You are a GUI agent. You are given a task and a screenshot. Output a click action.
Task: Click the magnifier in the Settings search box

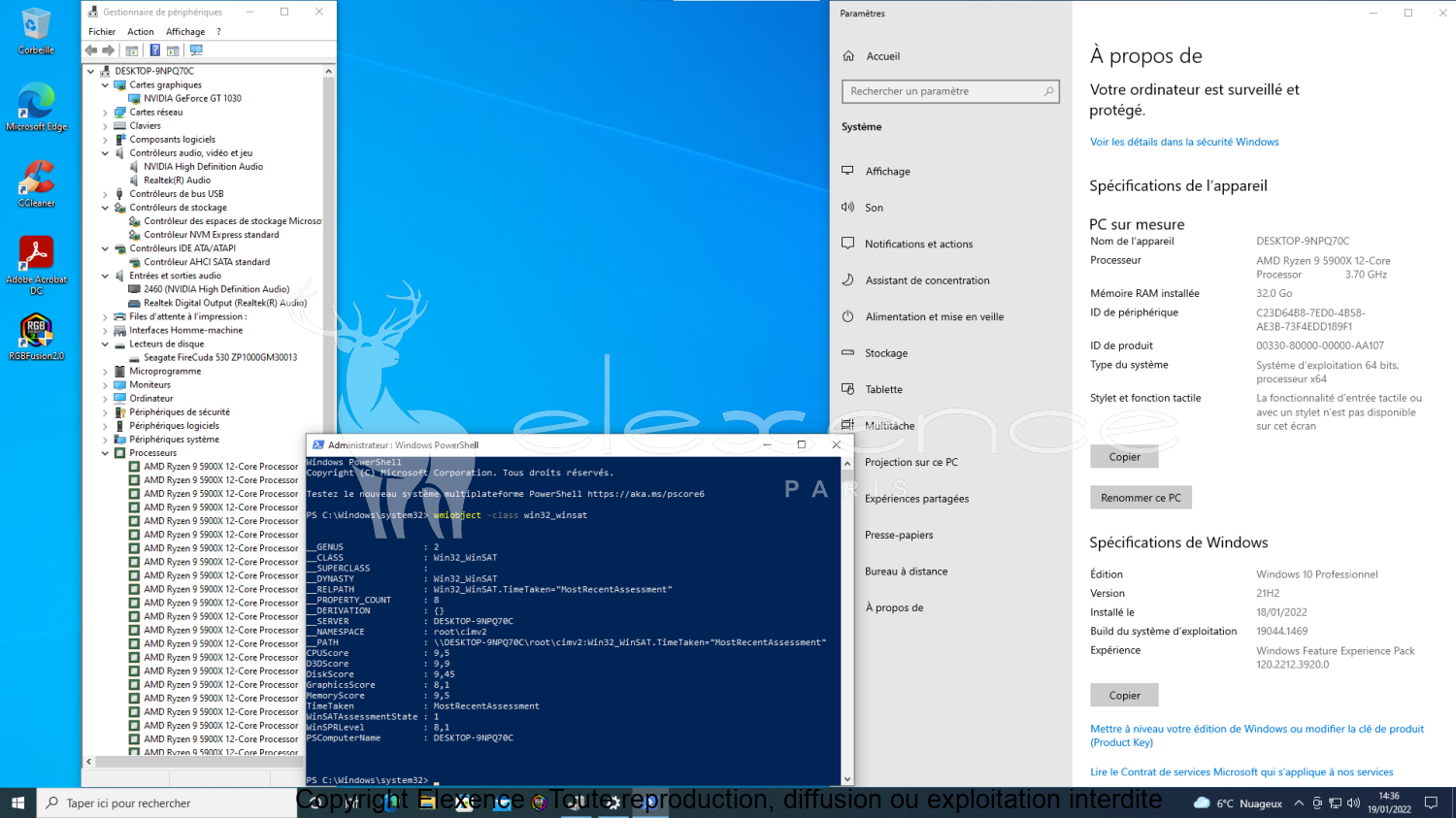point(1048,91)
